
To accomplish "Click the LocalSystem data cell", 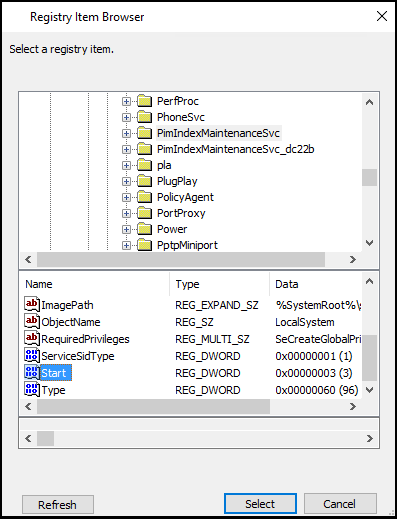I will [x=305, y=322].
